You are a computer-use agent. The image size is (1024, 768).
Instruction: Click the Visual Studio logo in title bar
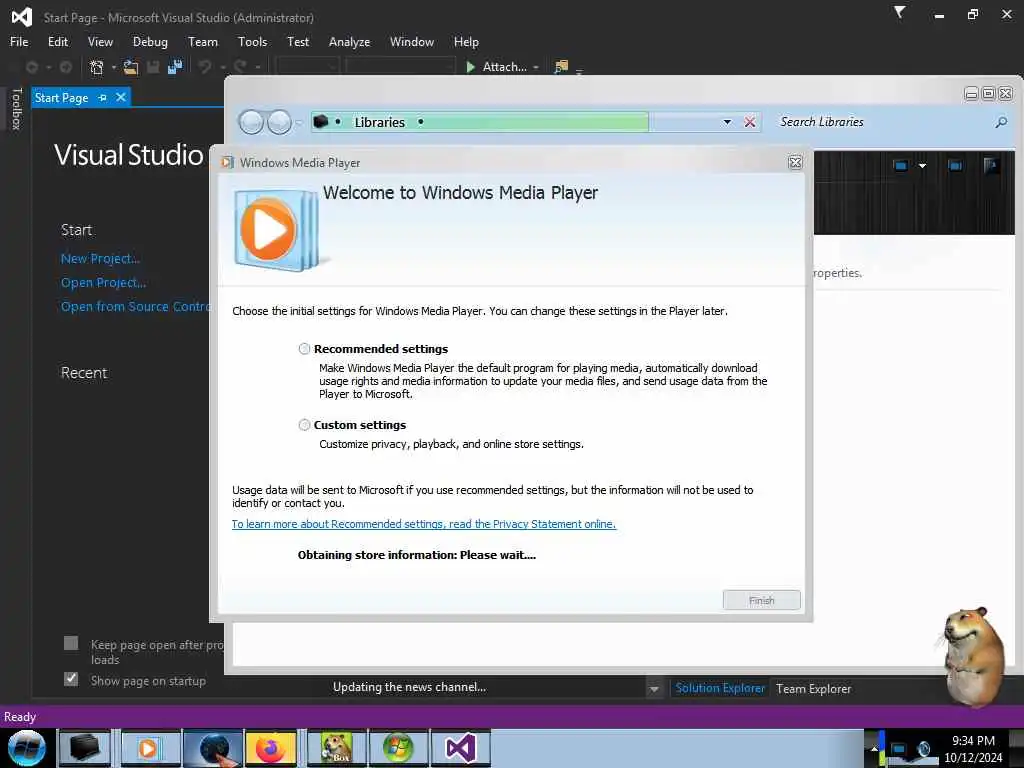point(22,17)
